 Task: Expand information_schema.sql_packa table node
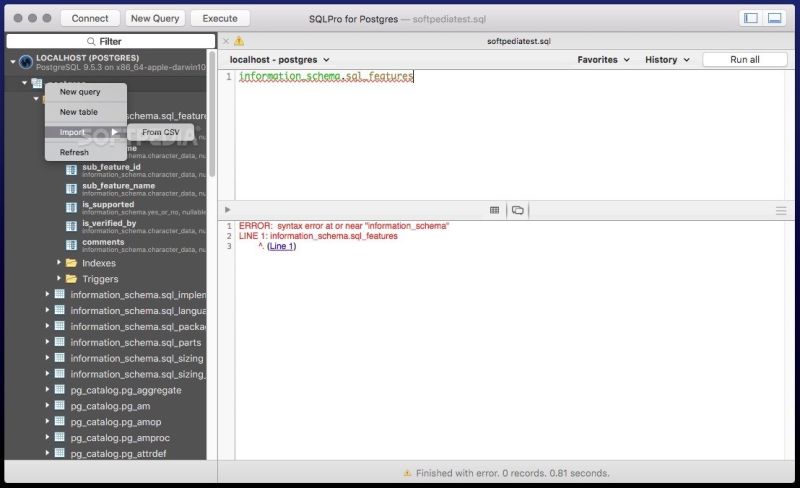47,326
